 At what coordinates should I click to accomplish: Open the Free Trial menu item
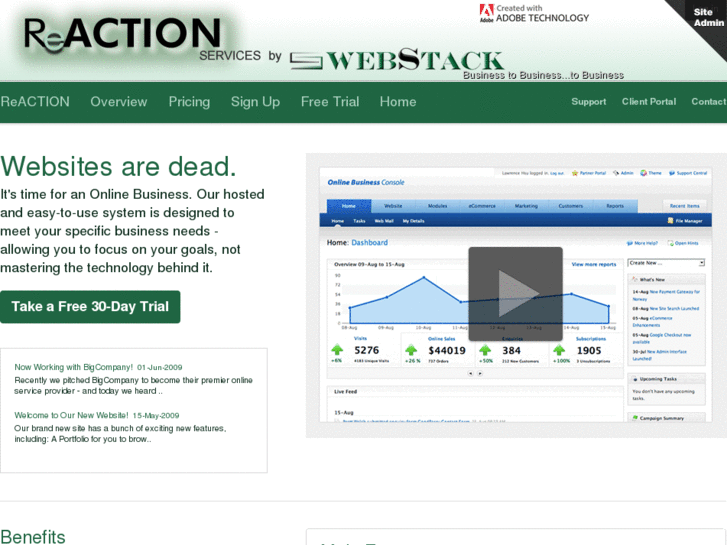(330, 102)
